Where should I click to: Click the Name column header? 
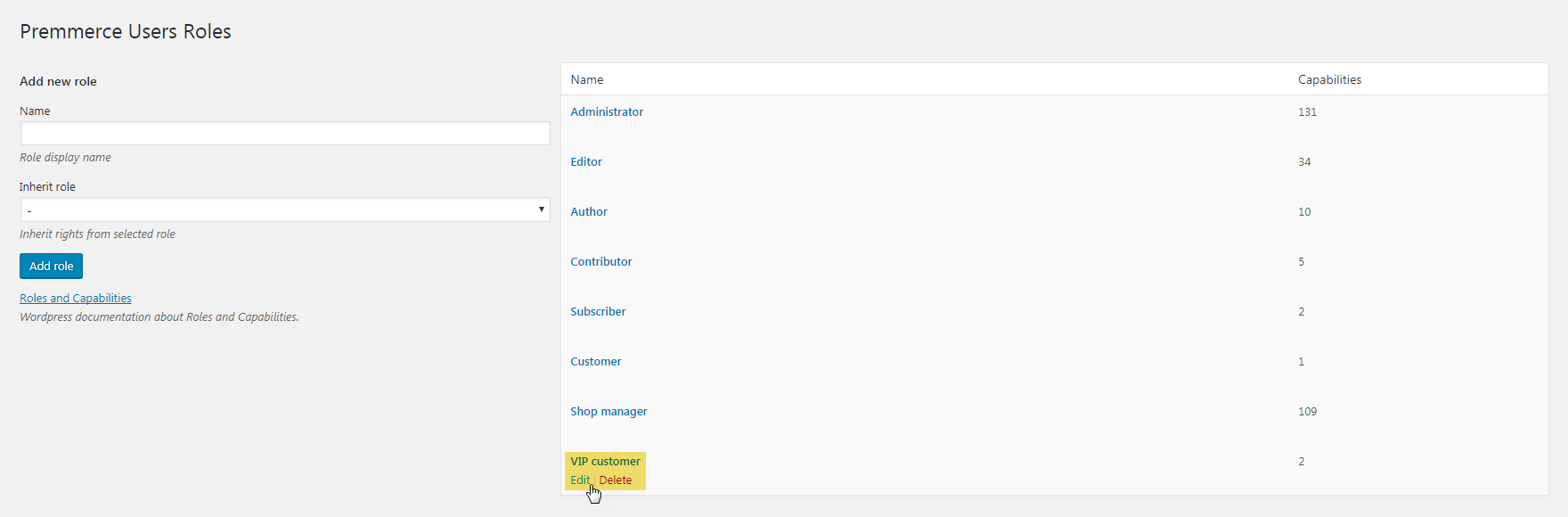587,79
